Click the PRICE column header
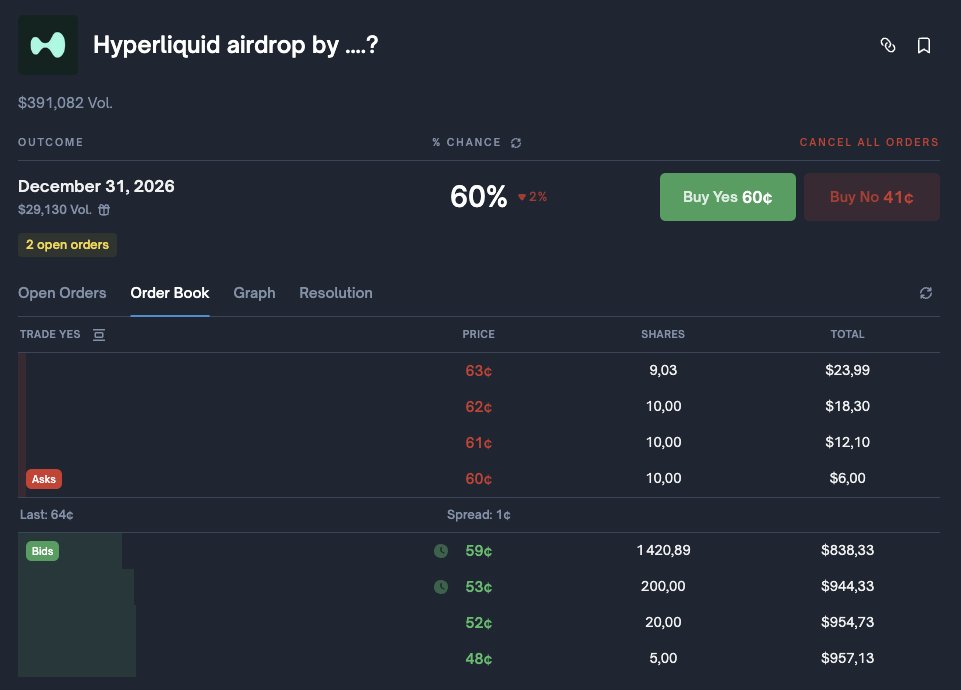Image resolution: width=961 pixels, height=690 pixels. pos(479,334)
